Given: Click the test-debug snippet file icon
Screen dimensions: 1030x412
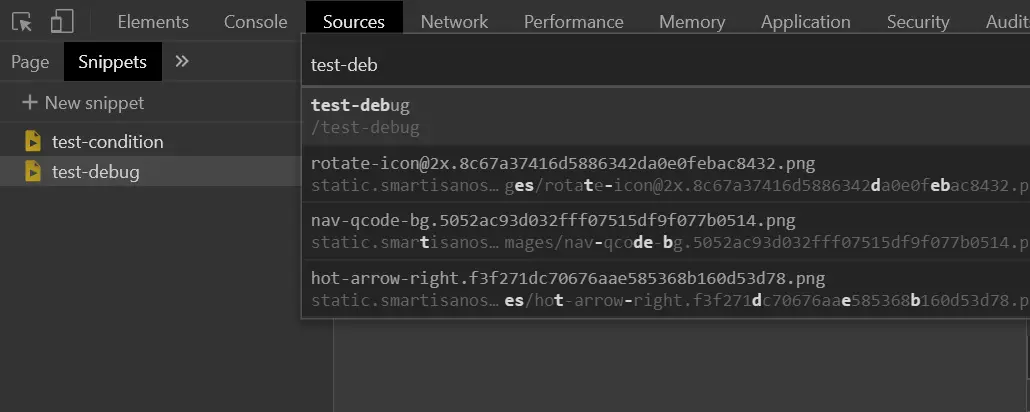Looking at the screenshot, I should click(33, 172).
